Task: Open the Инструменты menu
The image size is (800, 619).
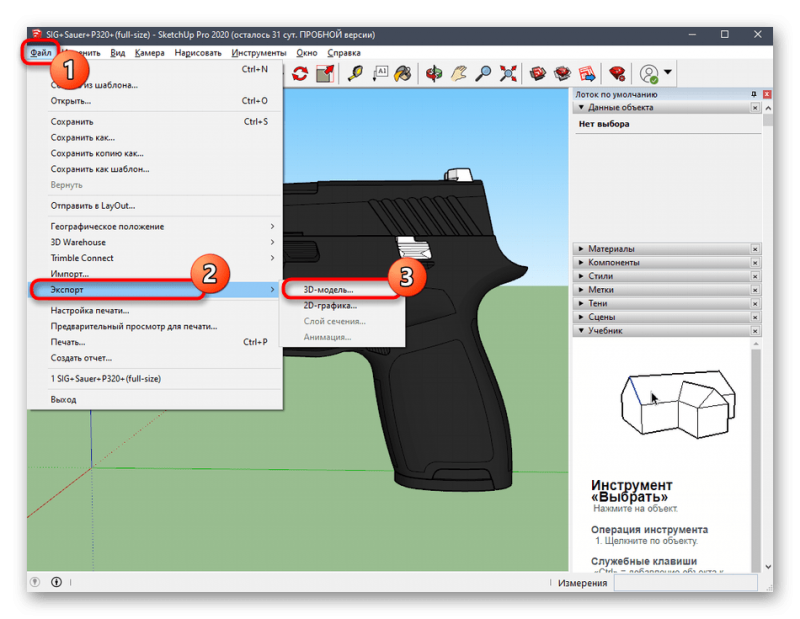Action: pos(259,53)
